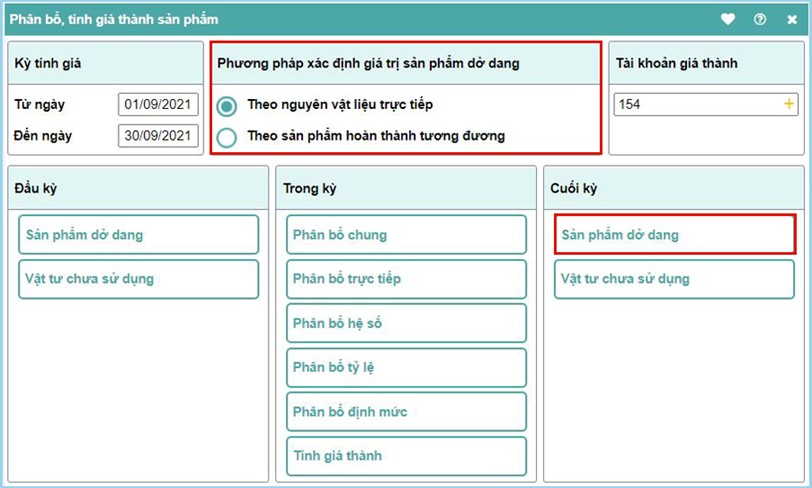Choose the 'Phân bổ tỷ lệ' button

(x=406, y=367)
